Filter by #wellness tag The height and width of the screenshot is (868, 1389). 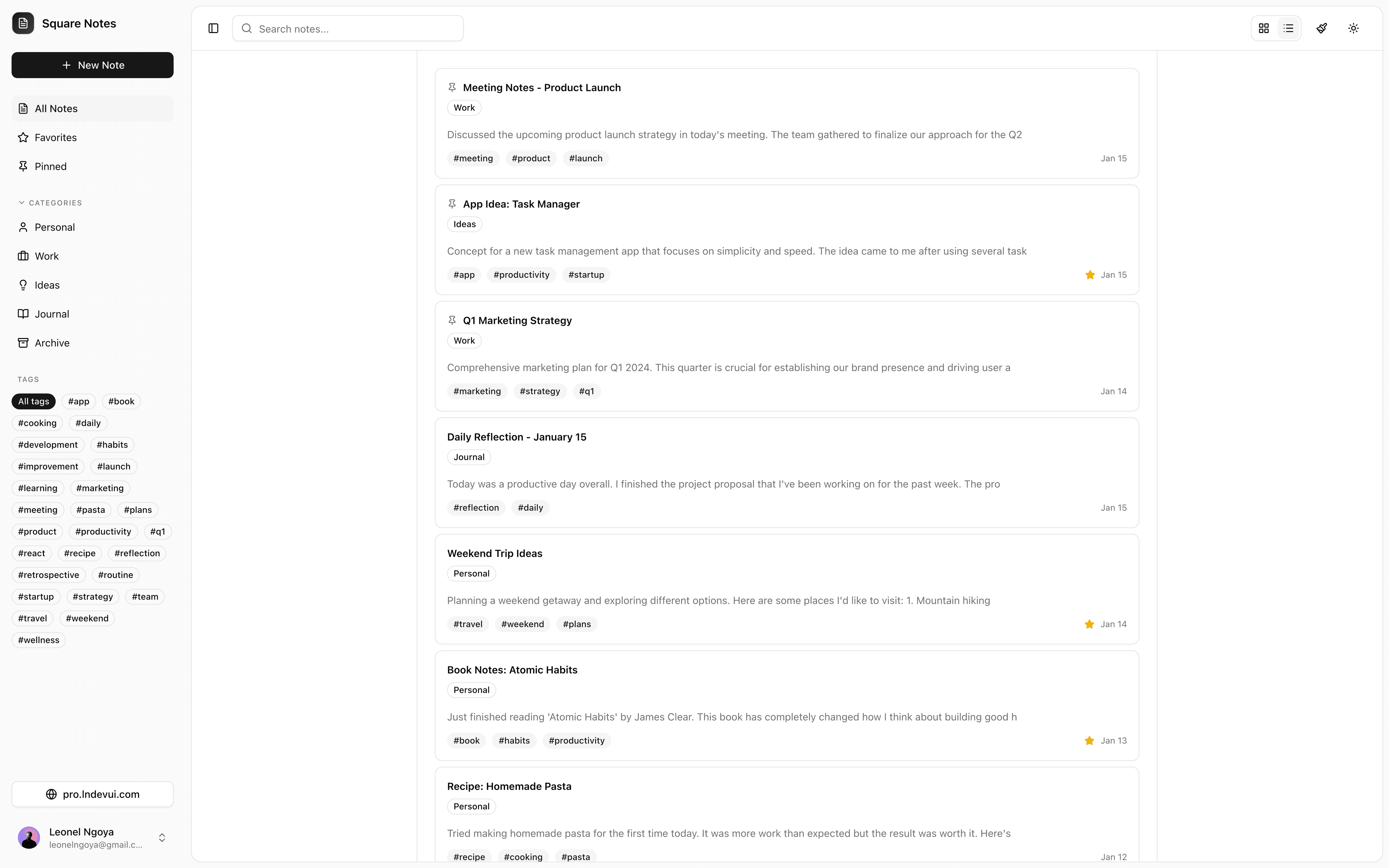click(x=39, y=640)
